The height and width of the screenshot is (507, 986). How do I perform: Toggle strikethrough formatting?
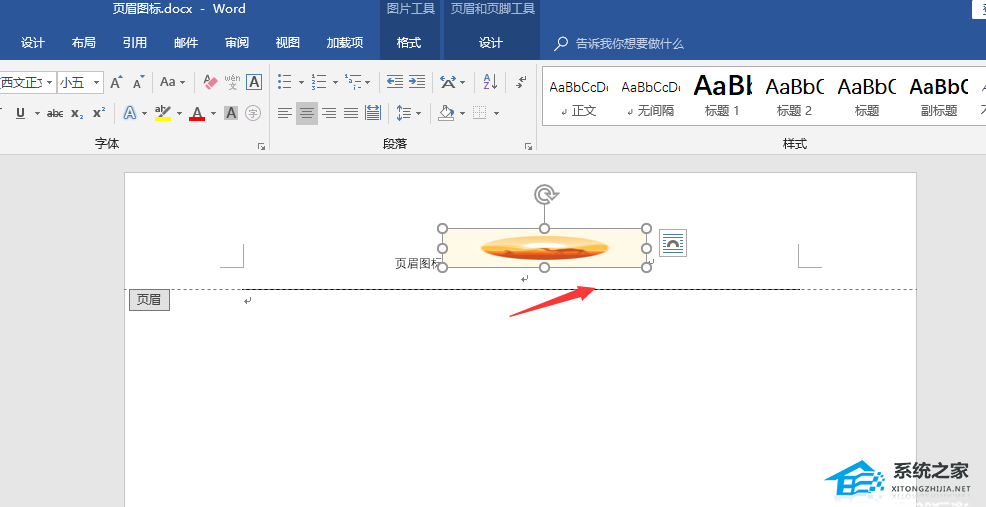[x=55, y=113]
